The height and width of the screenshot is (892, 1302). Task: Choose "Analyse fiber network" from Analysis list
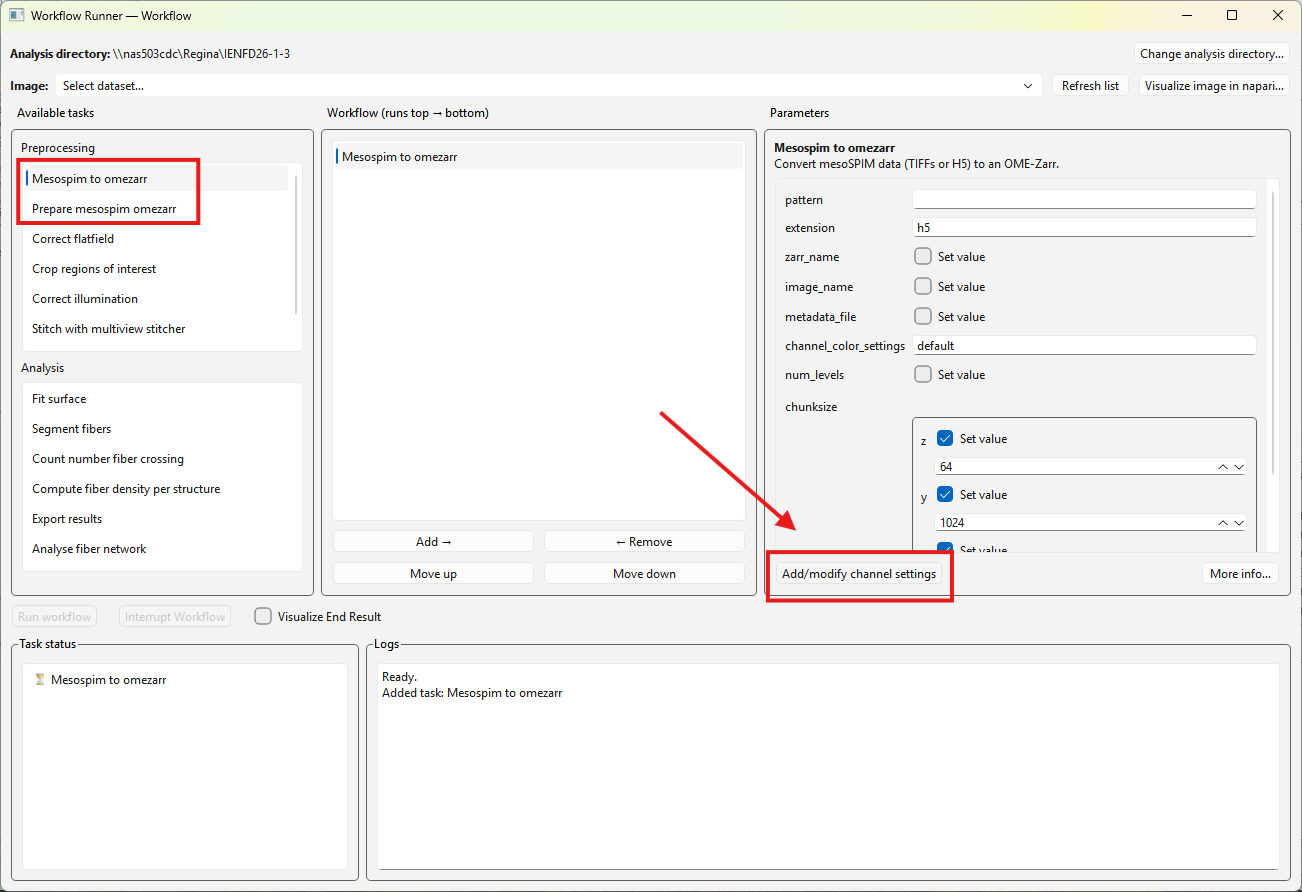coord(90,548)
